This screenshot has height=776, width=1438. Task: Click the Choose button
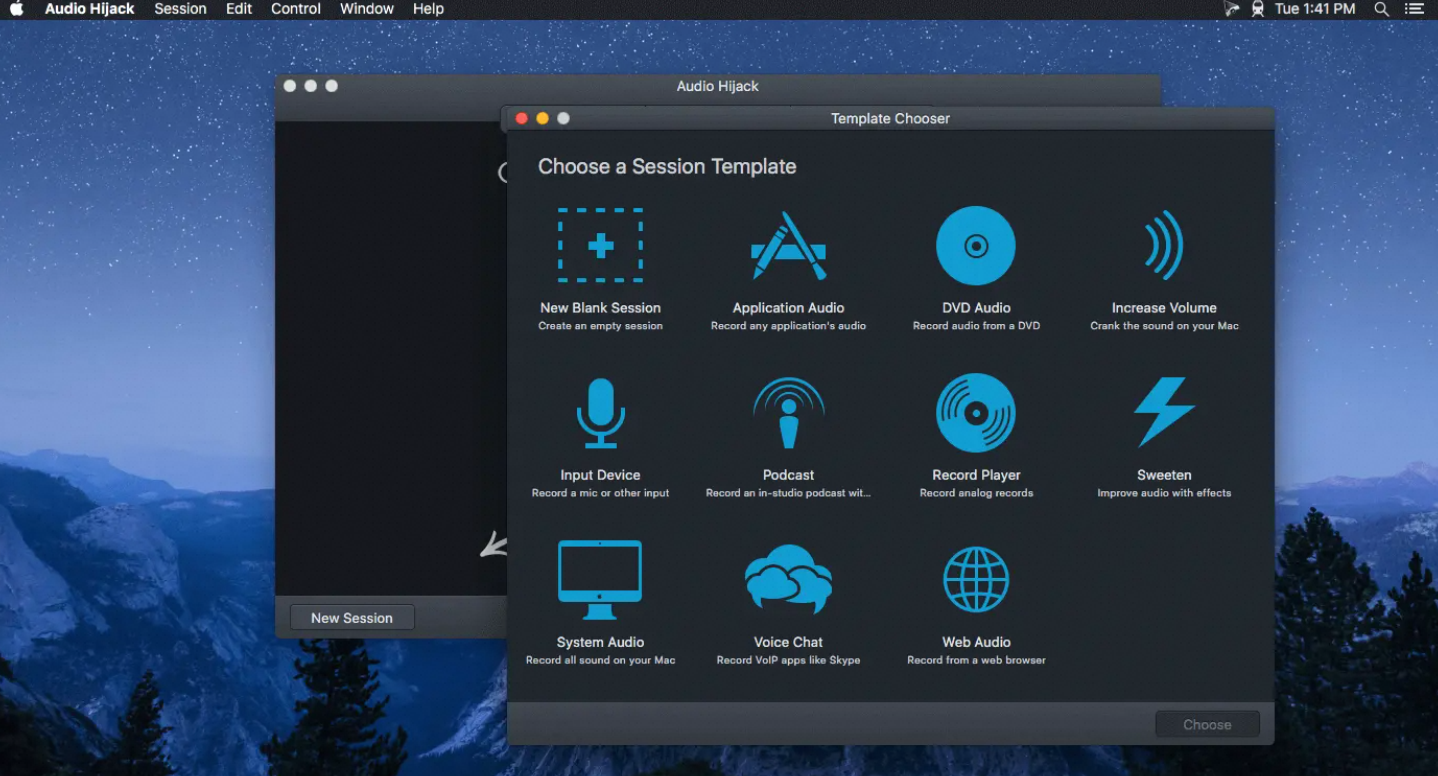pyautogui.click(x=1207, y=725)
